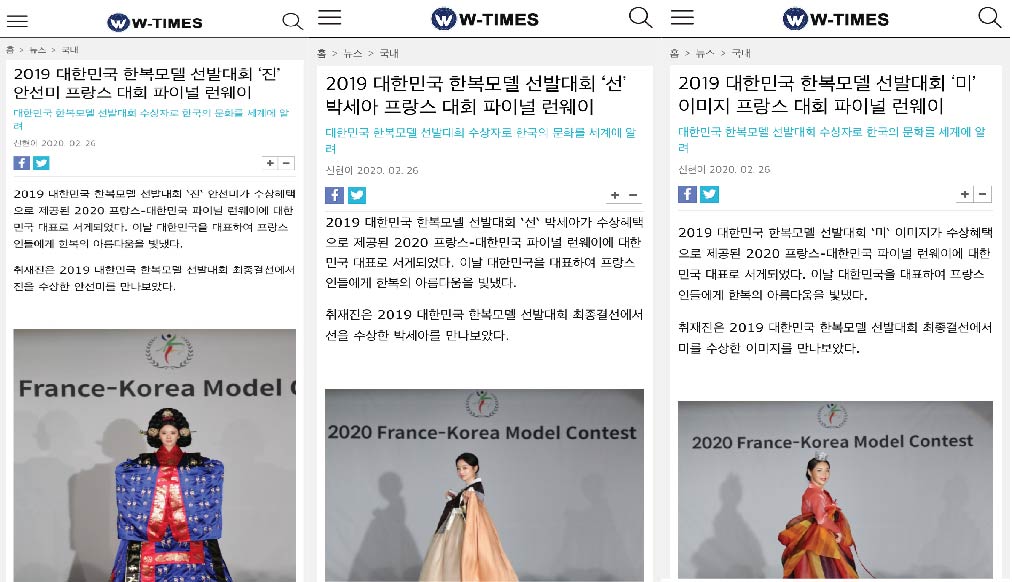Increase font size in the middle article
The width and height of the screenshot is (1012, 582).
tap(615, 195)
